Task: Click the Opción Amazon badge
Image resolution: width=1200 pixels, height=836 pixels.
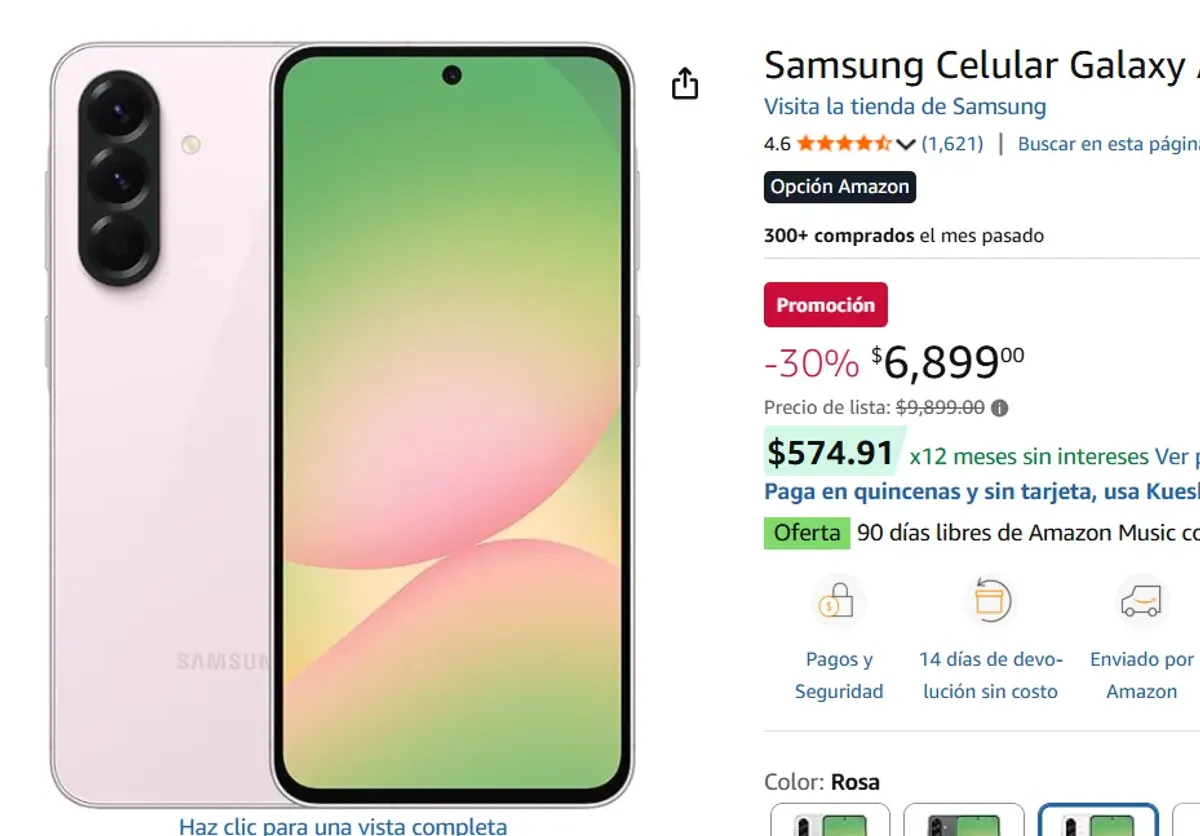Action: [x=839, y=187]
